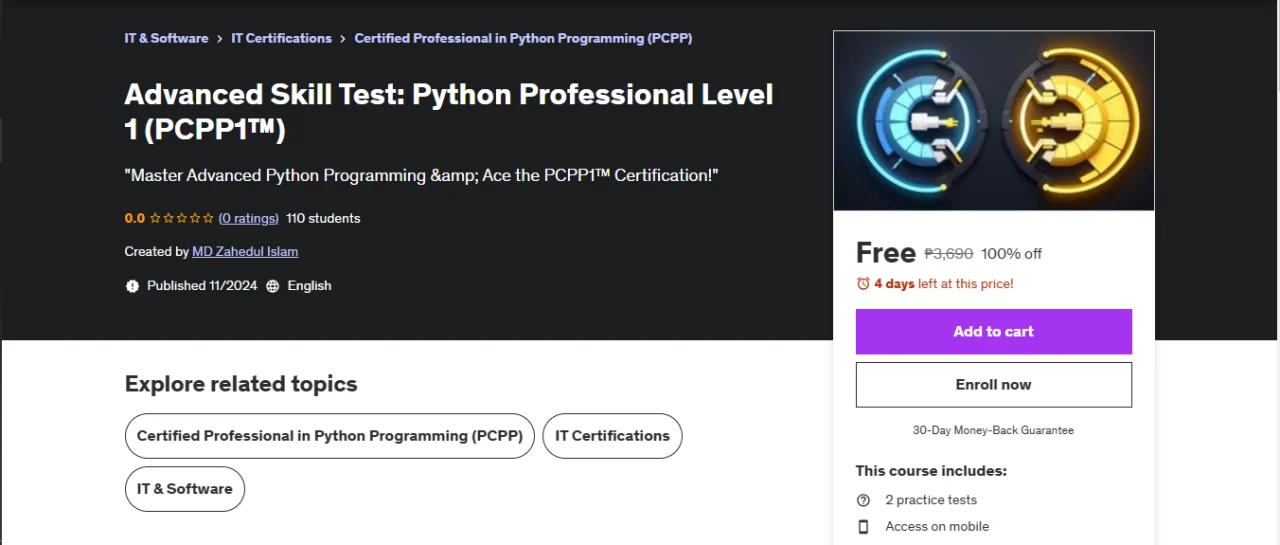Viewport: 1280px width, 545px height.
Task: Click the Add to cart button
Action: (994, 331)
